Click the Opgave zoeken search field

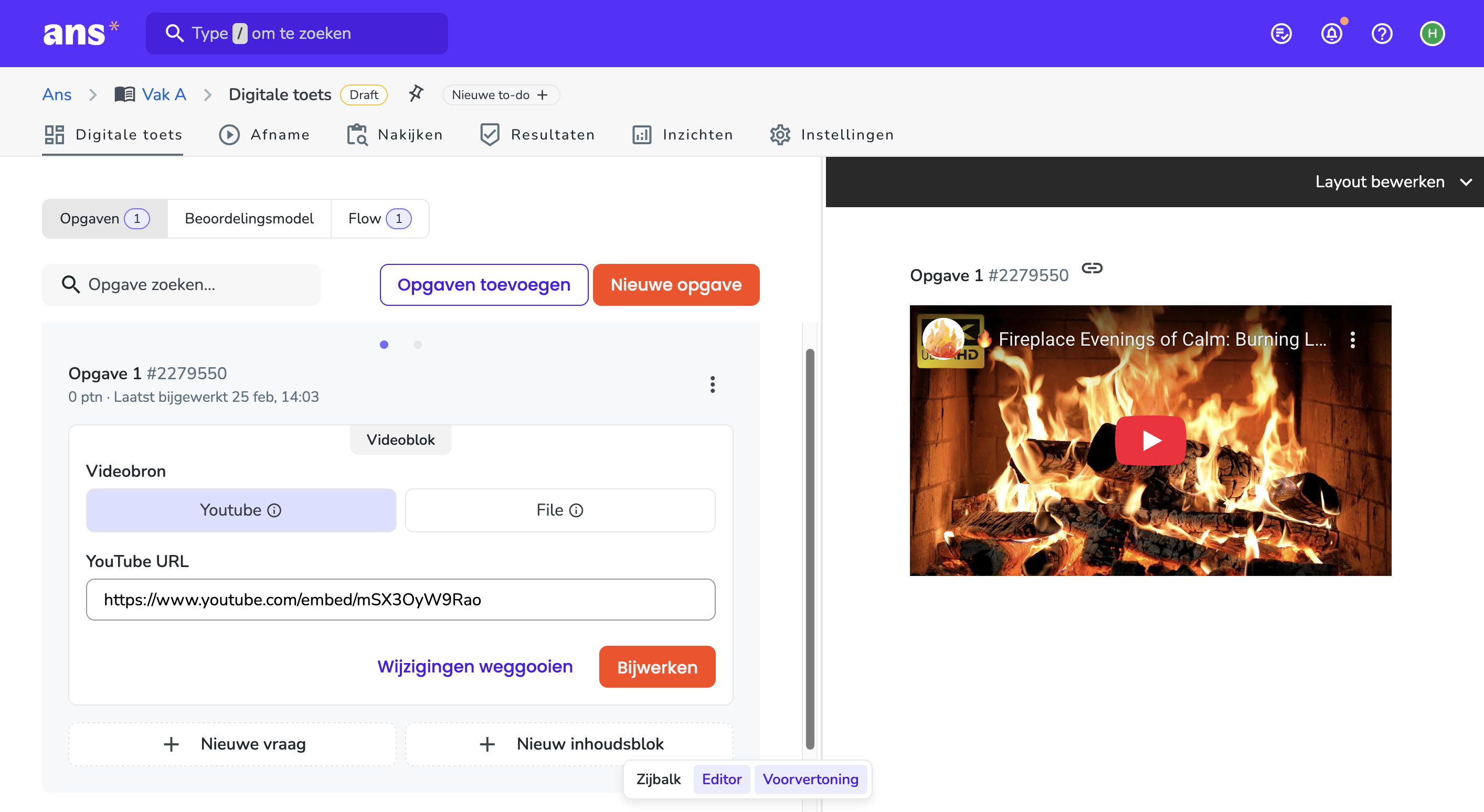(x=182, y=284)
